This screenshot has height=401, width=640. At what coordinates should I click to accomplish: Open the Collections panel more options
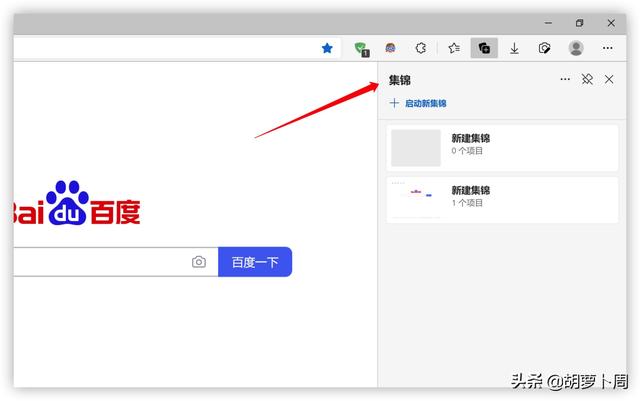coord(565,79)
